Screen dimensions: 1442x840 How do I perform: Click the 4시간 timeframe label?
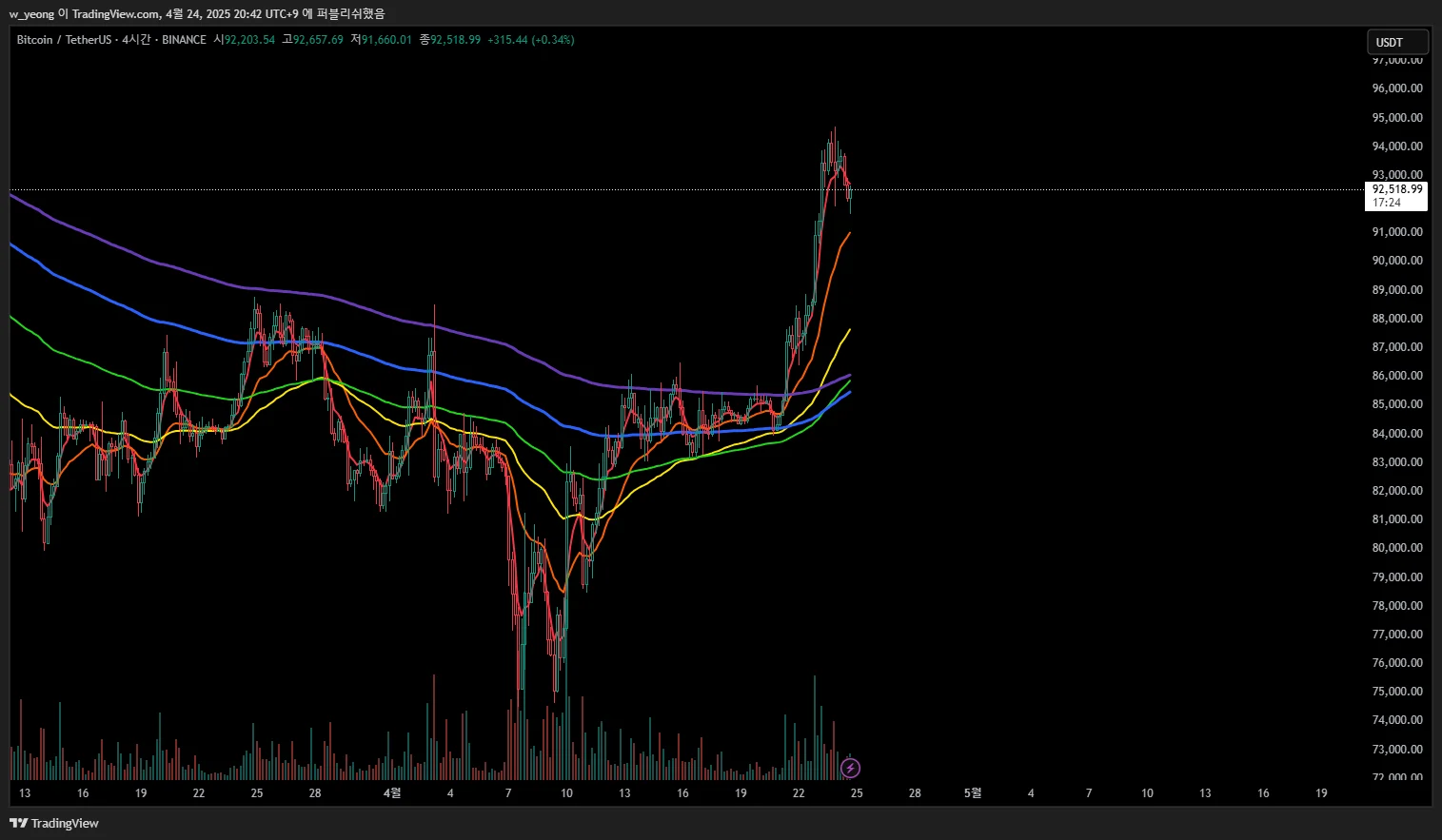136,40
